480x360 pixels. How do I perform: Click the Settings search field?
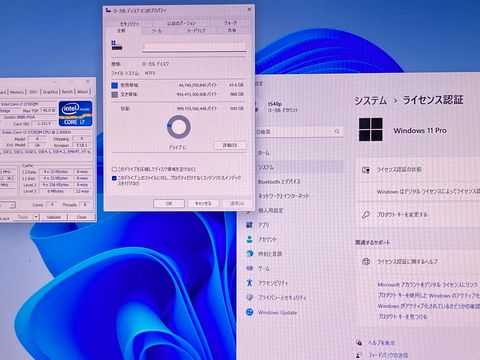pos(299,132)
